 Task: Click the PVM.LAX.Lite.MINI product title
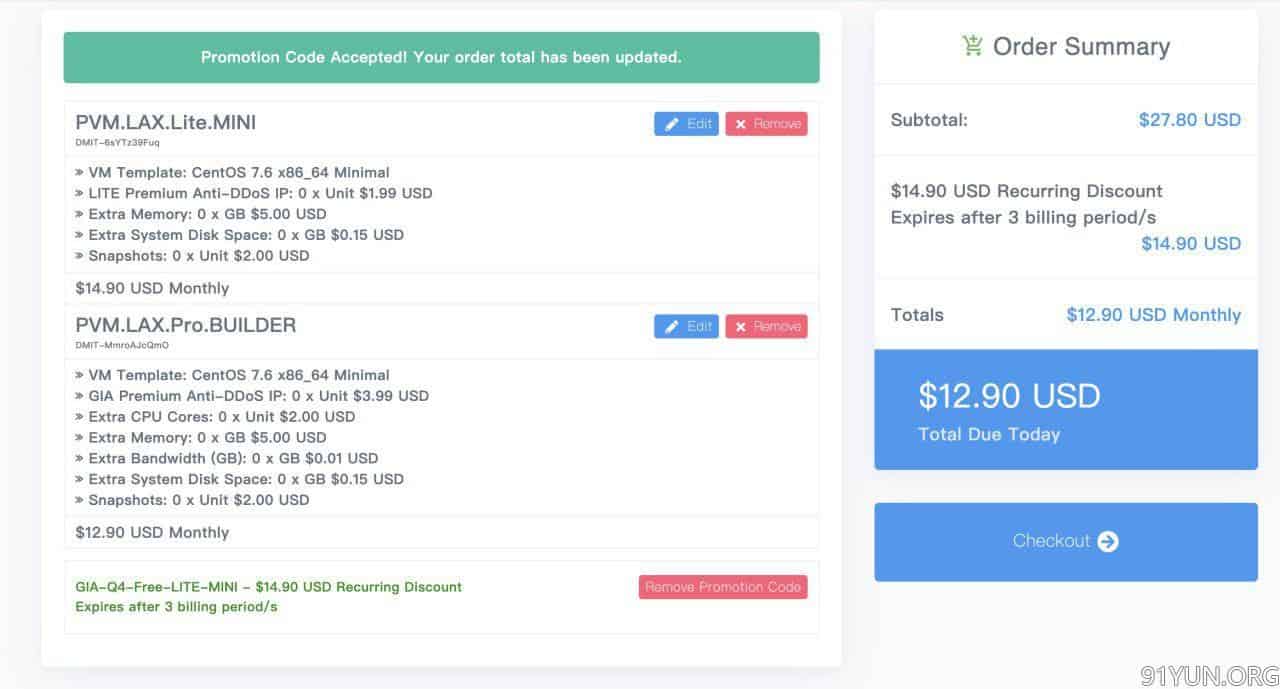click(166, 122)
